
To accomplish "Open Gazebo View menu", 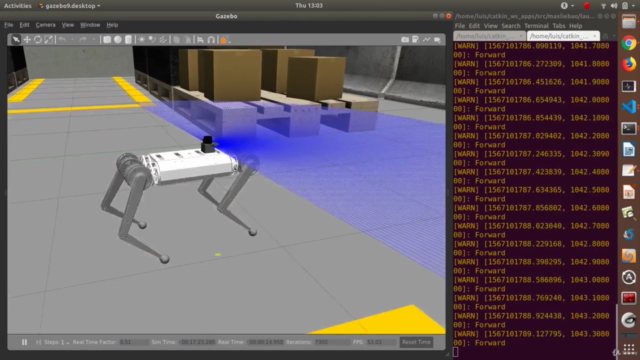I will coord(68,25).
